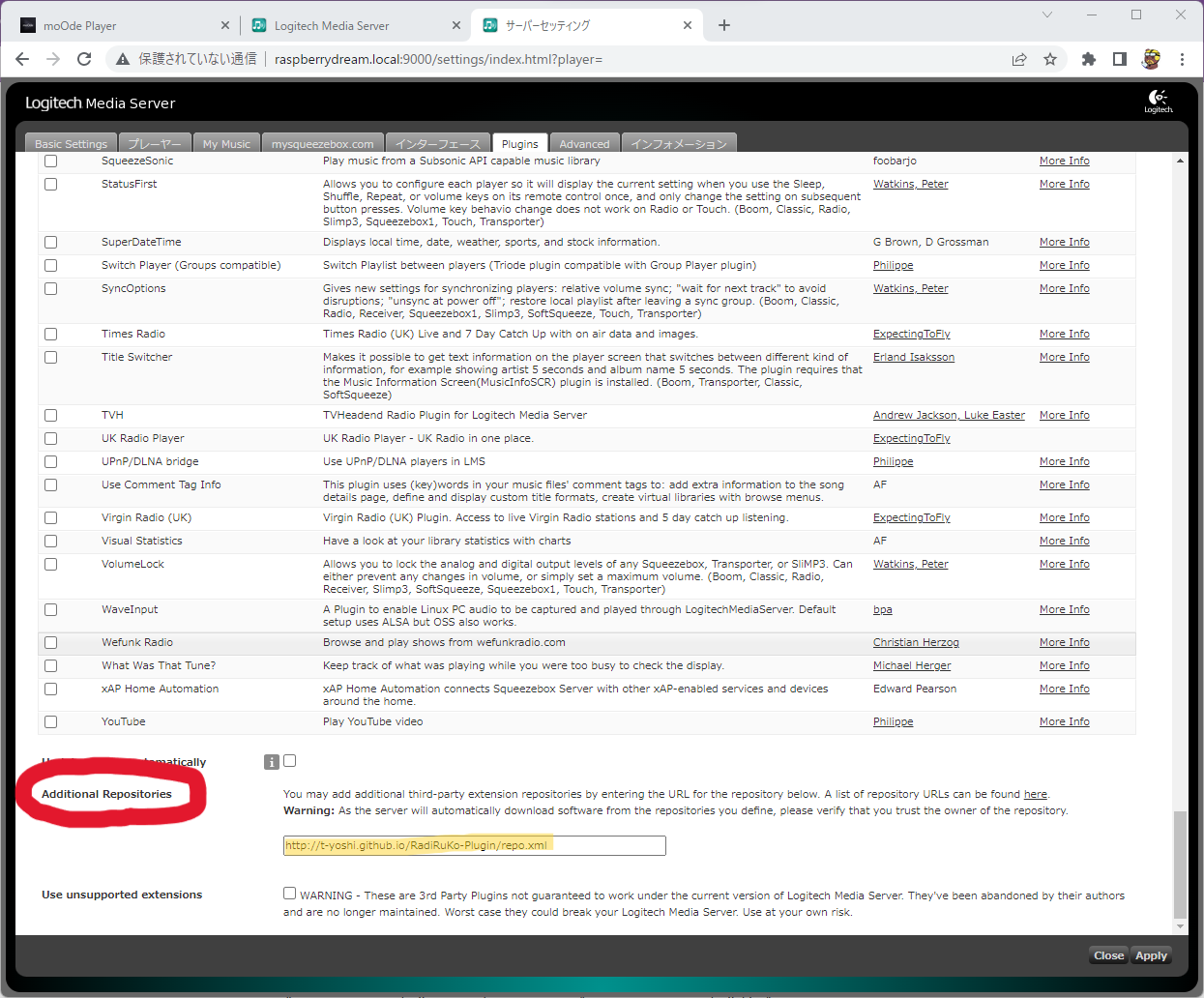Tick the Use unsupported extensions checkbox
The height and width of the screenshot is (998, 1204).
click(289, 894)
